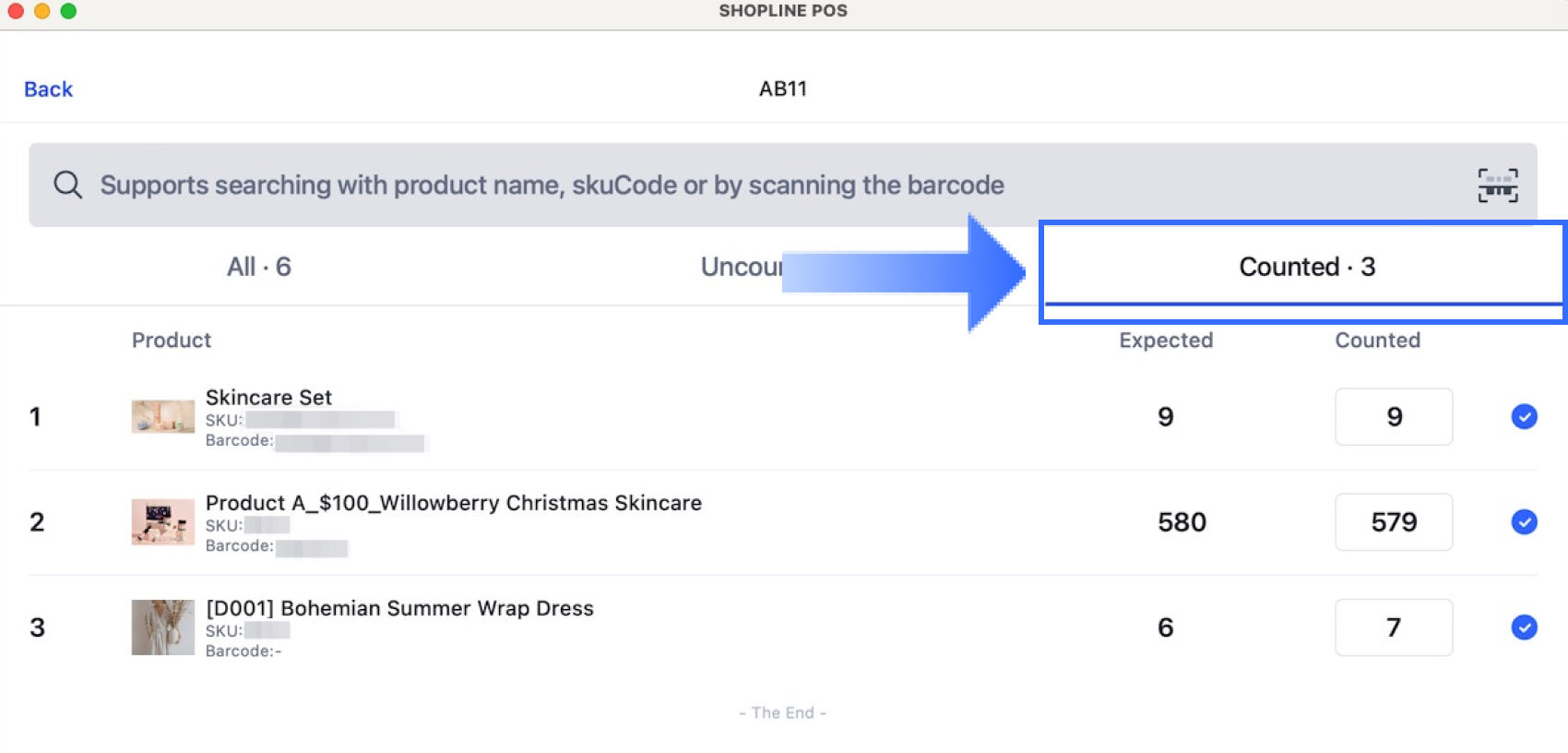Click the Skincare Set product thumbnail

[162, 417]
